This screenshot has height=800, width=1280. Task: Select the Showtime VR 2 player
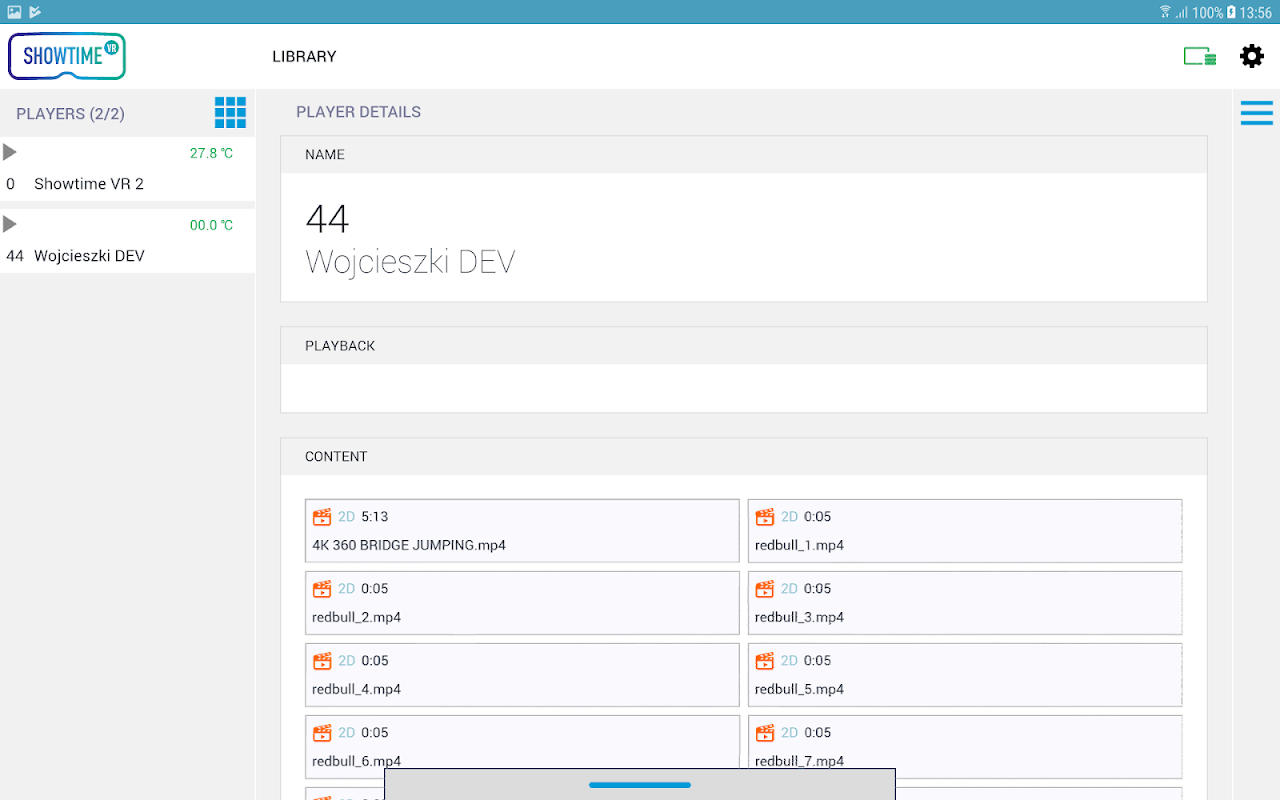point(128,169)
